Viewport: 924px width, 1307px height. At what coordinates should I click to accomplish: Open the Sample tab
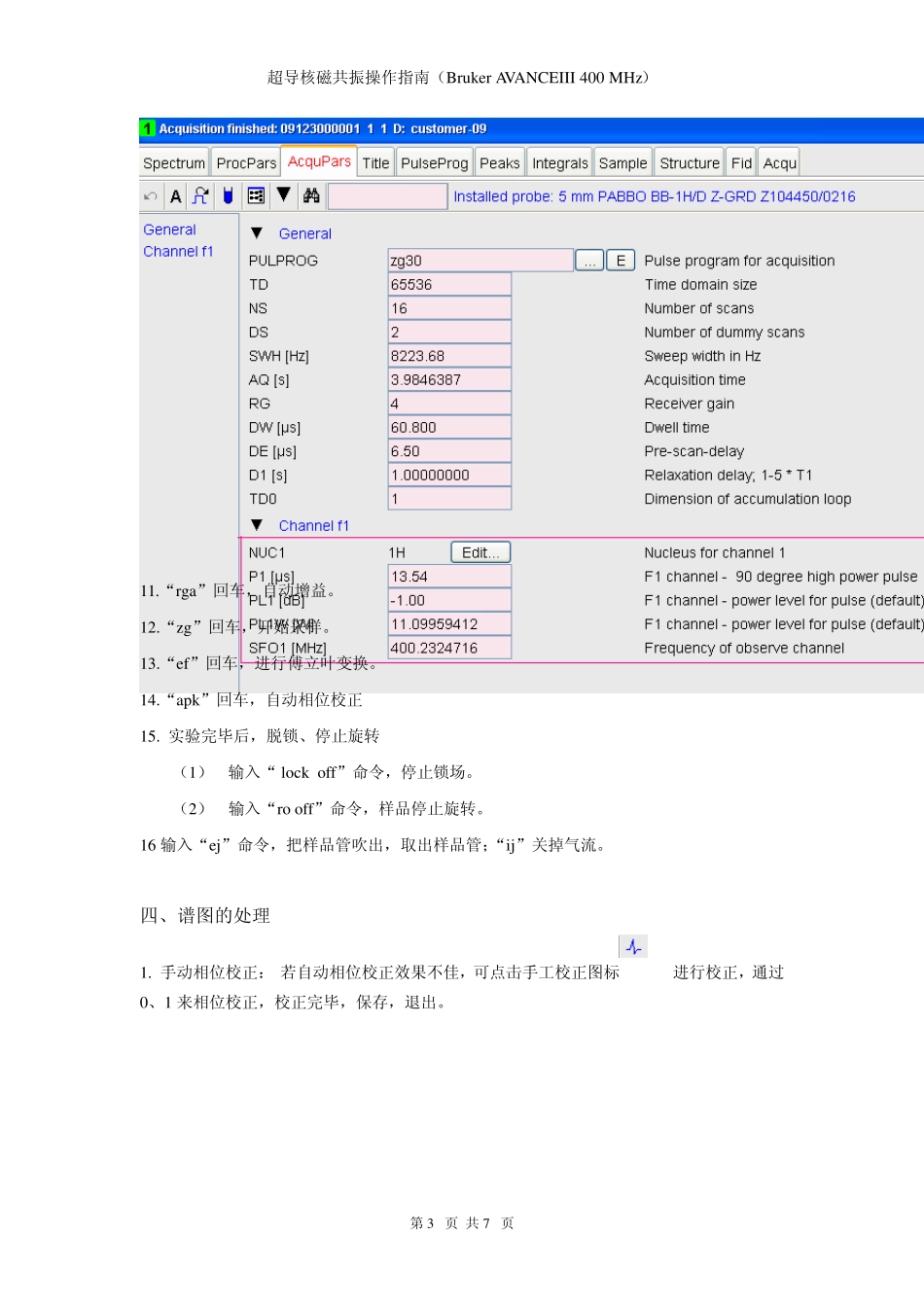(x=622, y=163)
